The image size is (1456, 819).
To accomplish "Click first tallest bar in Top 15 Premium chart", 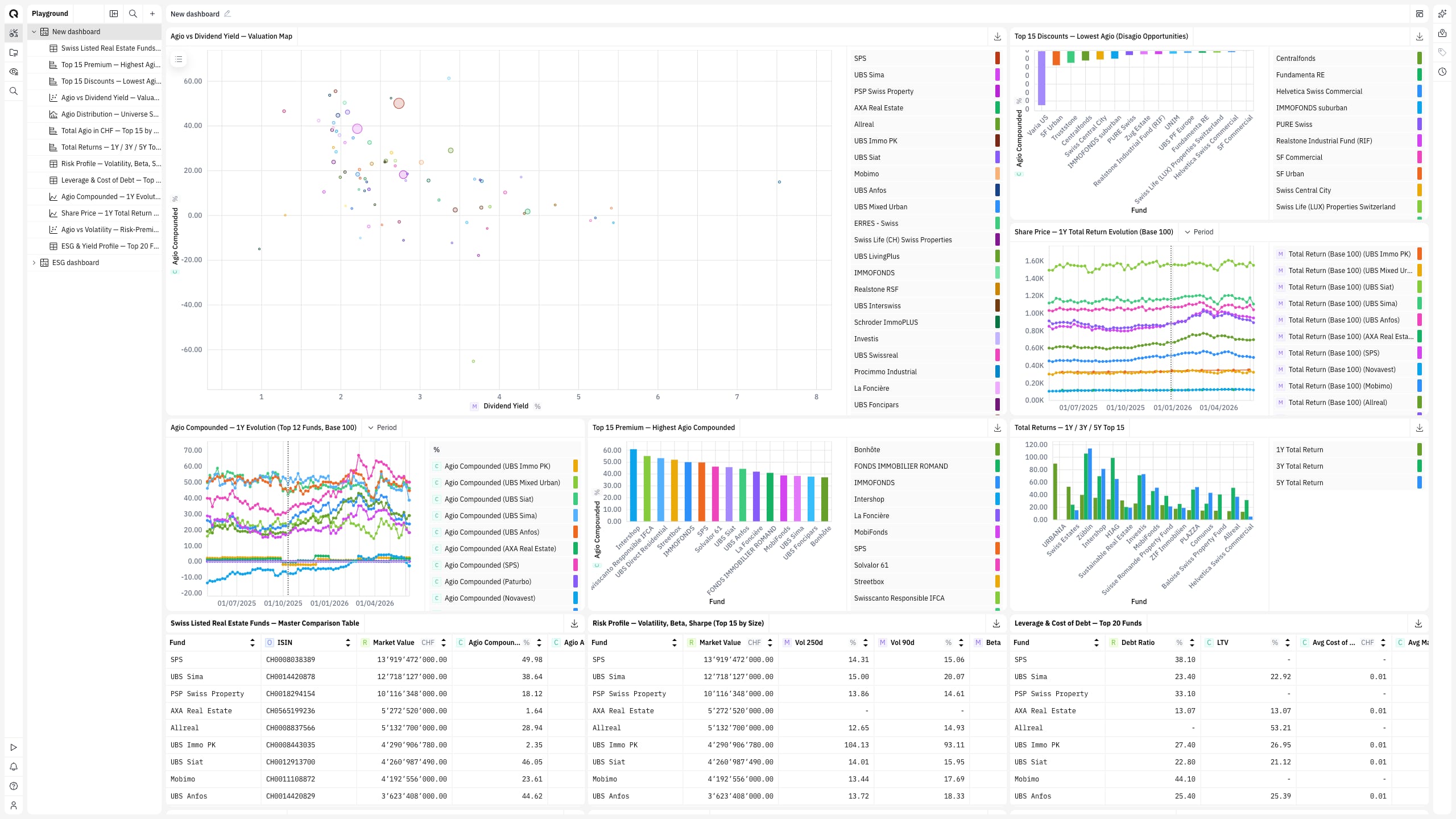I will pyautogui.click(x=633, y=485).
